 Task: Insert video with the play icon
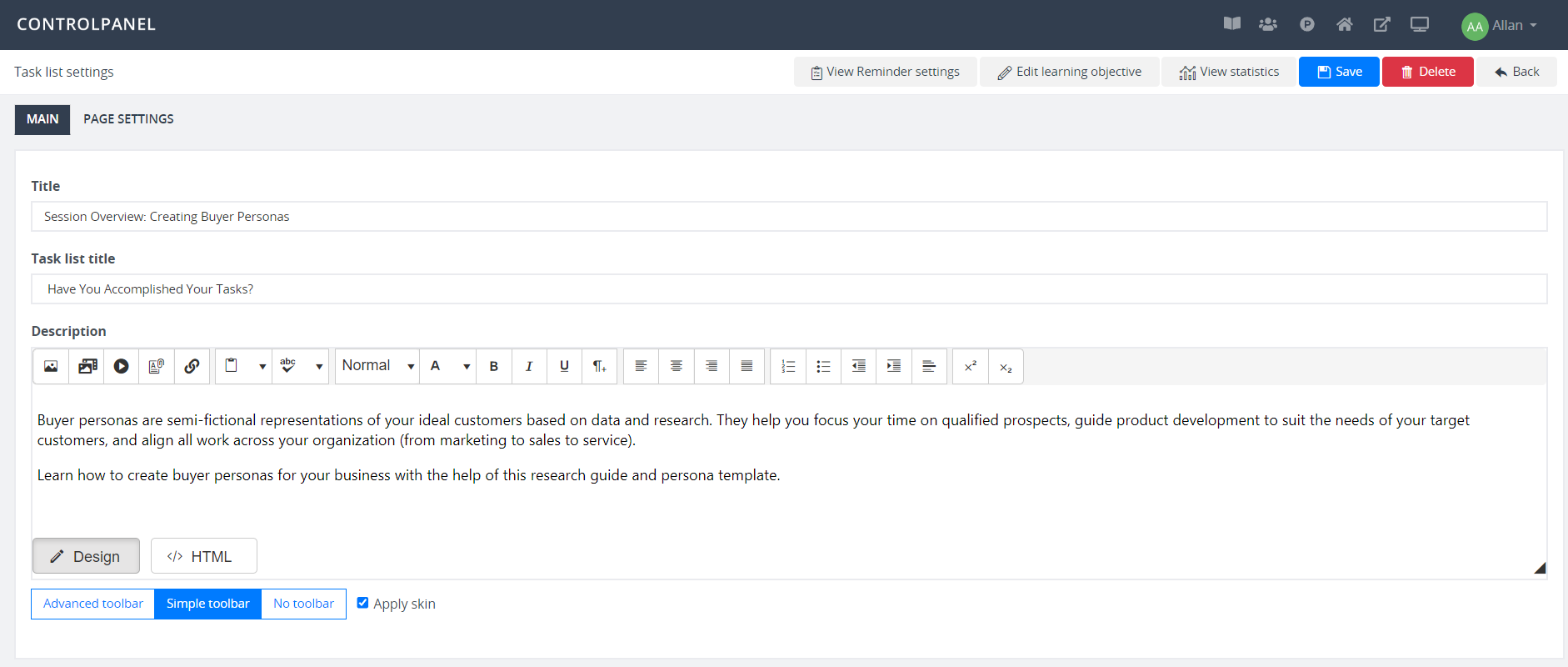(x=122, y=366)
